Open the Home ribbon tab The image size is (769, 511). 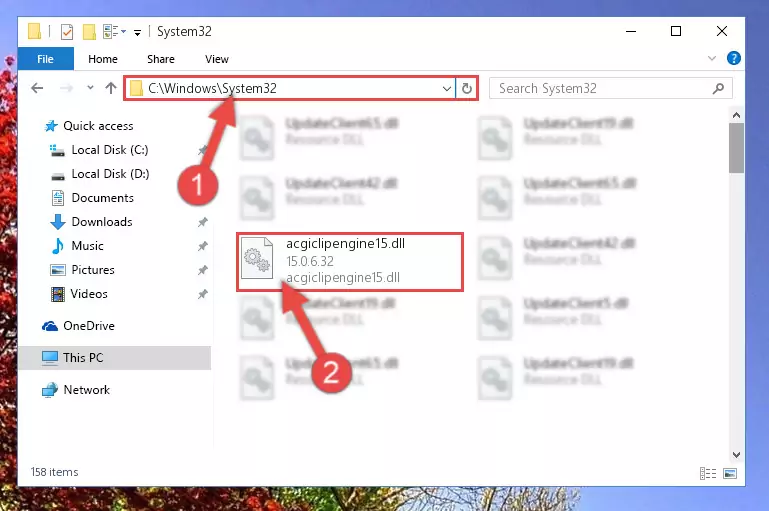(103, 59)
